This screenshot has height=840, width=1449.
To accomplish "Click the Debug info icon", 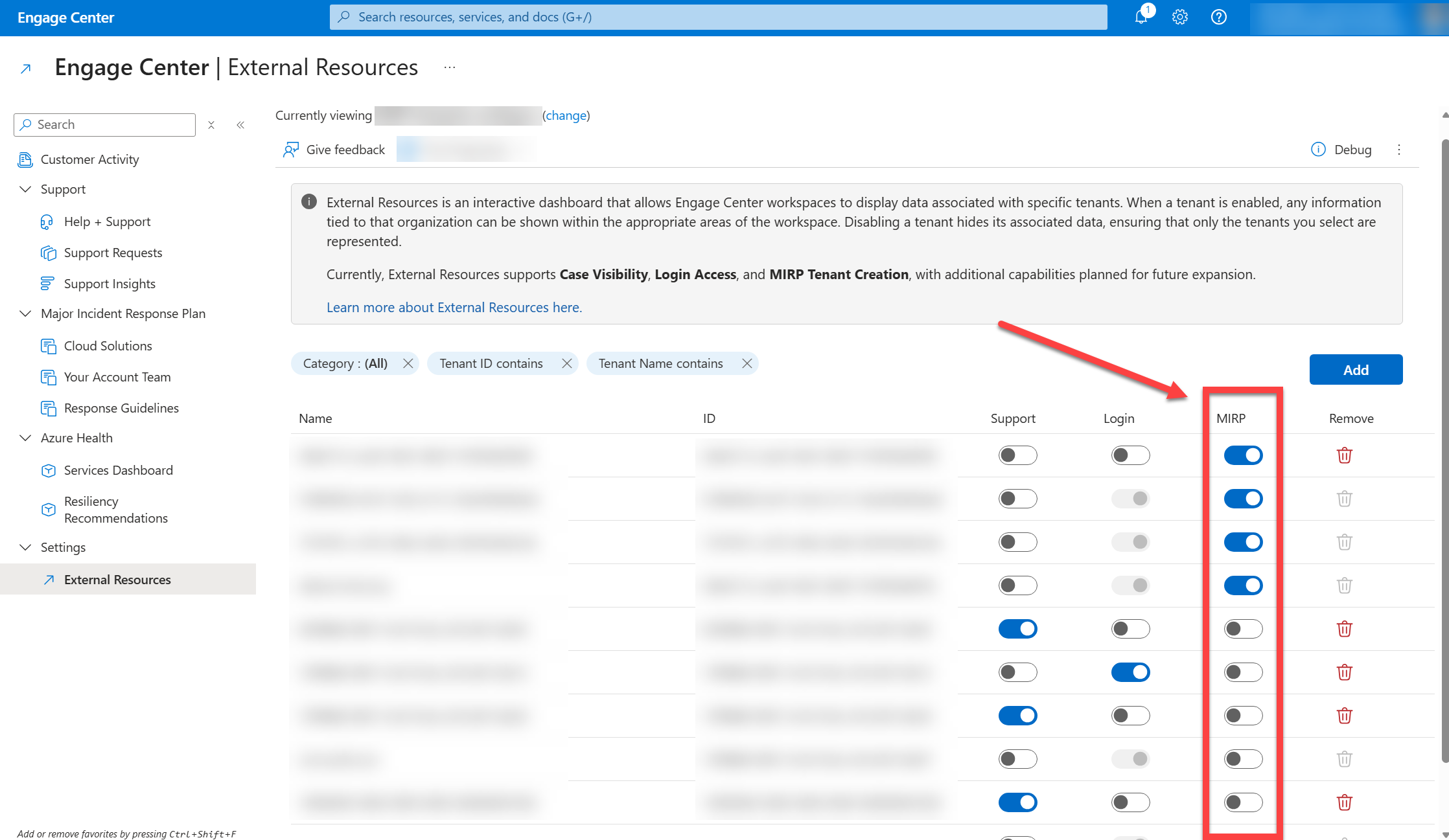I will (1318, 150).
